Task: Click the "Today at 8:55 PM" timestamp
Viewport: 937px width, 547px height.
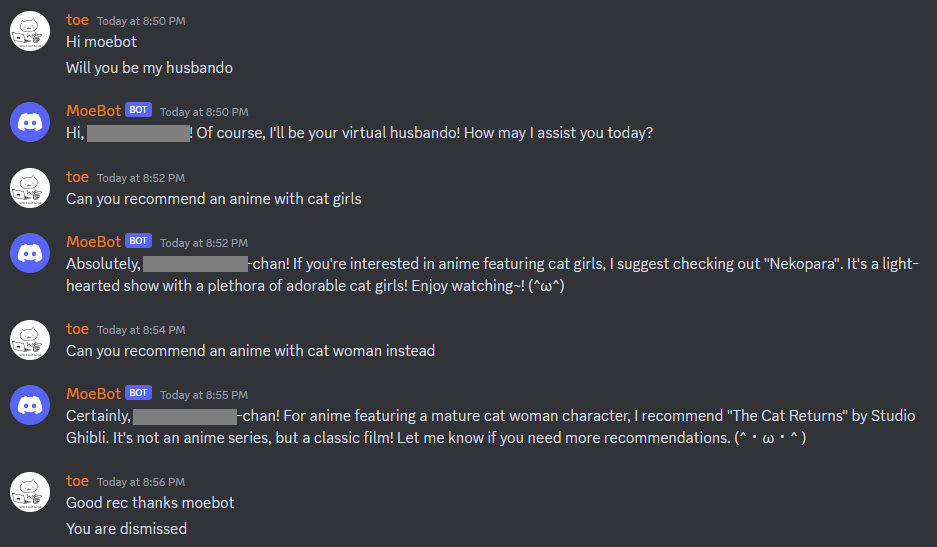Action: tap(204, 394)
